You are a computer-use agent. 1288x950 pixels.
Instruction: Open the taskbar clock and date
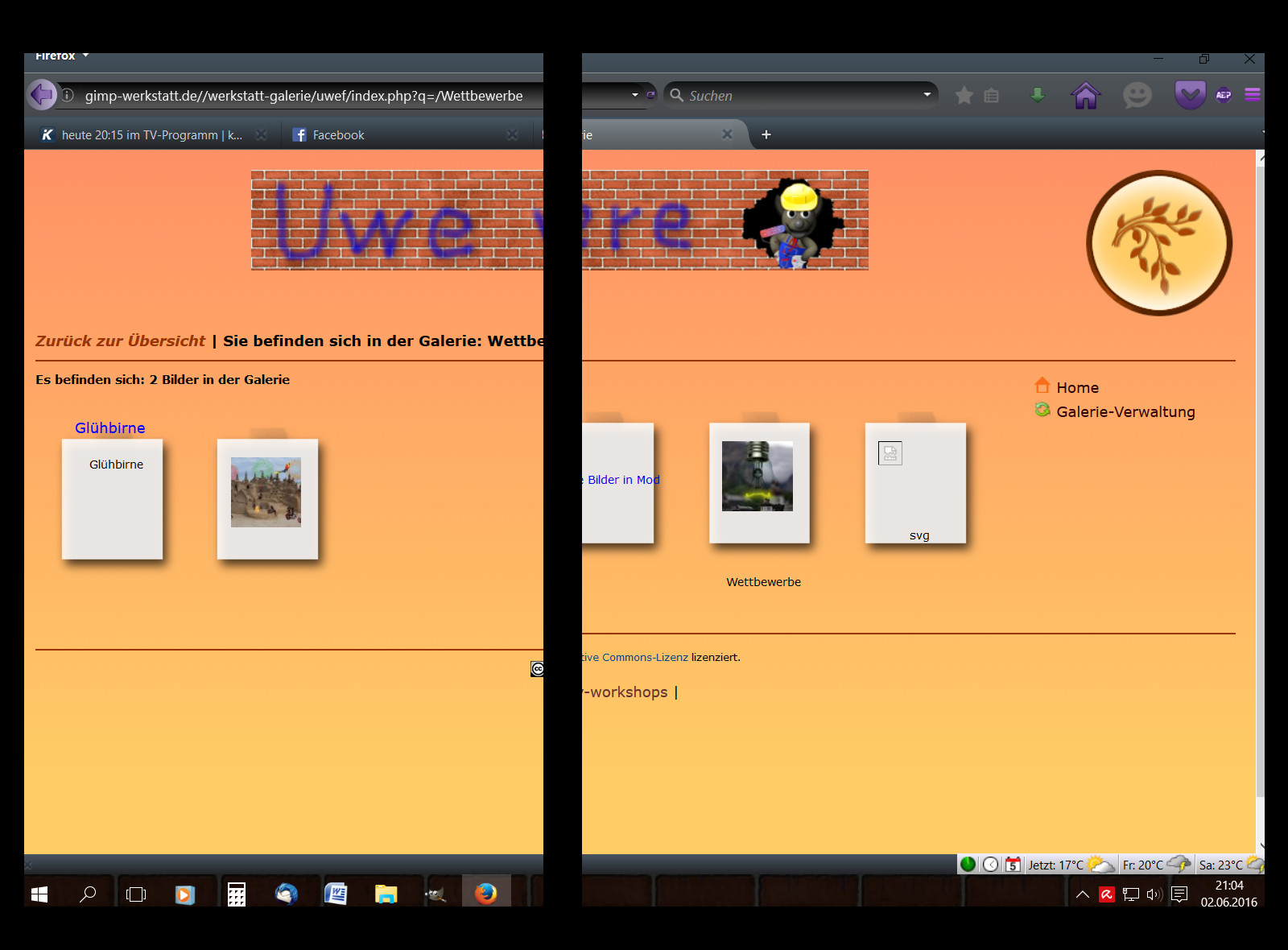[x=1229, y=894]
